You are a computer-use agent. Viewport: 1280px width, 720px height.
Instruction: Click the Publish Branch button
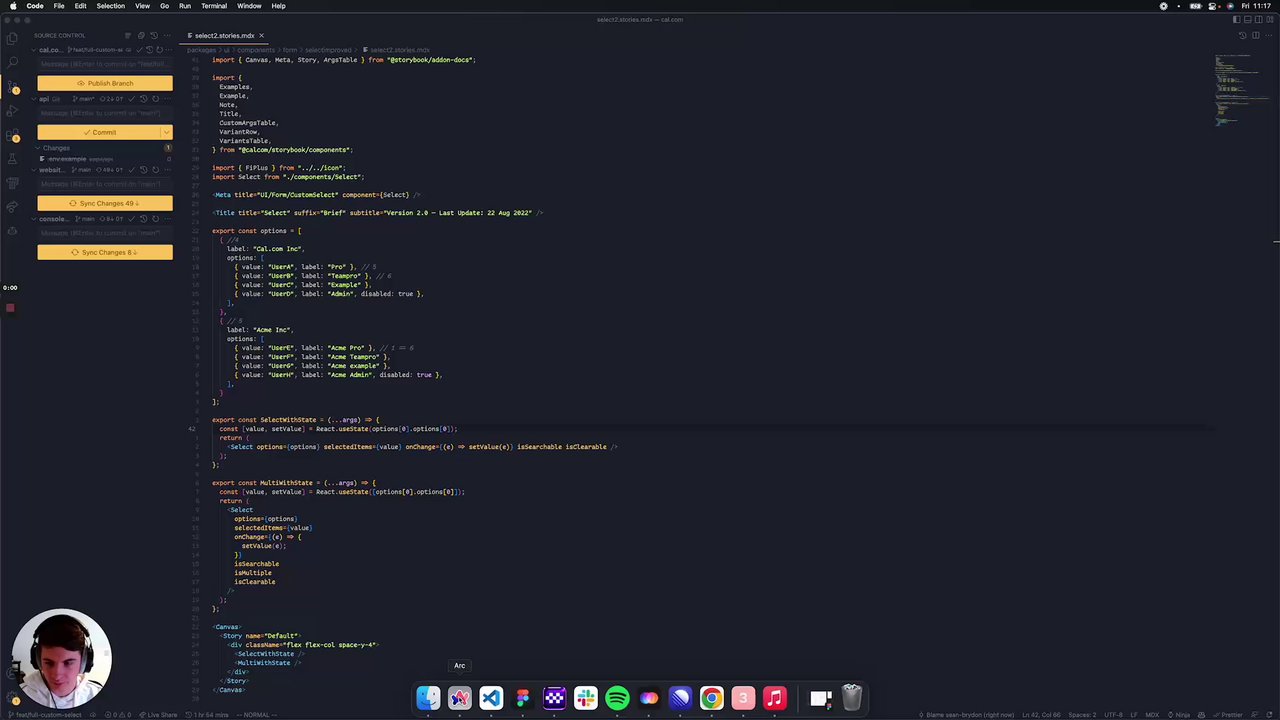(x=105, y=83)
